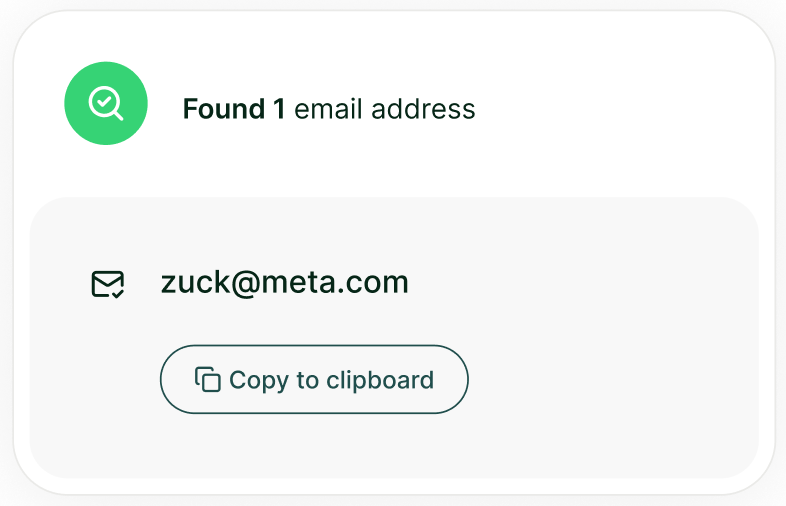The height and width of the screenshot is (506, 786).
Task: Select the zuck@meta.com email address
Action: (x=284, y=283)
